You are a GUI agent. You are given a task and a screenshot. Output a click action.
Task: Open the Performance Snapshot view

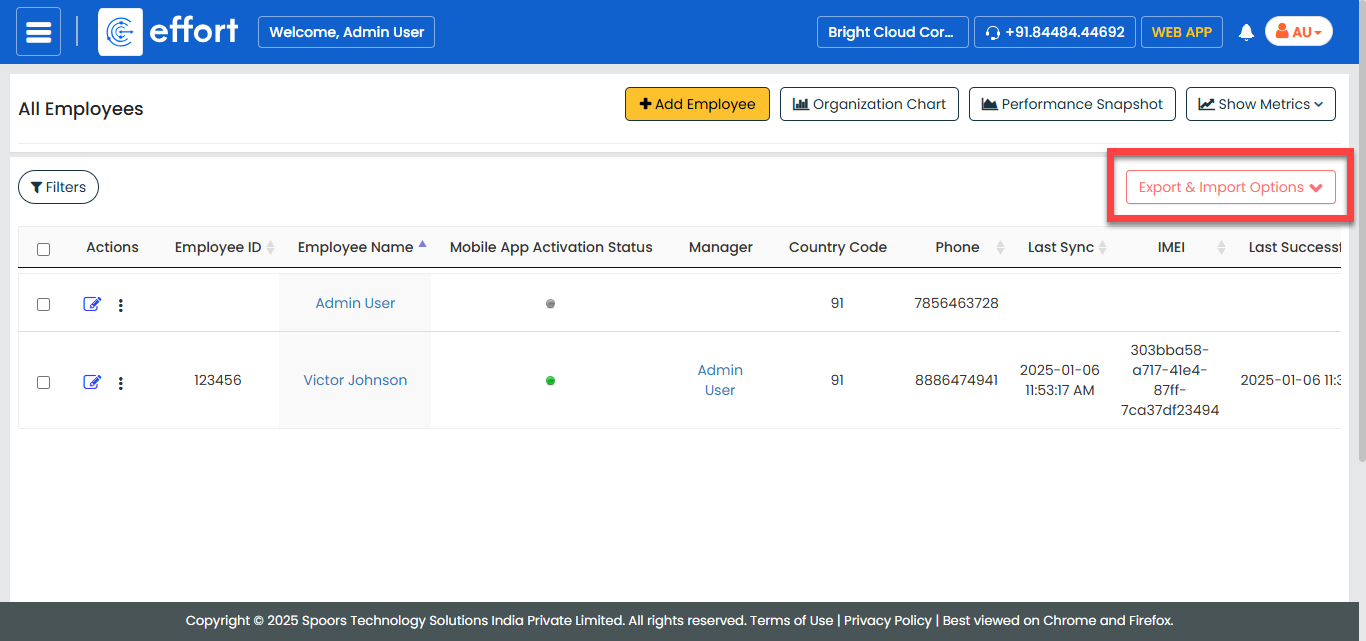tap(1071, 104)
